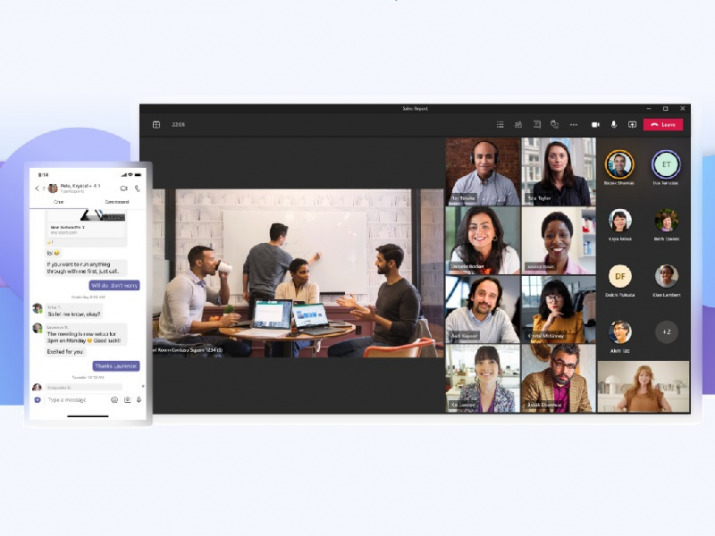Show the participants people icon
This screenshot has width=715, height=536.
518,125
